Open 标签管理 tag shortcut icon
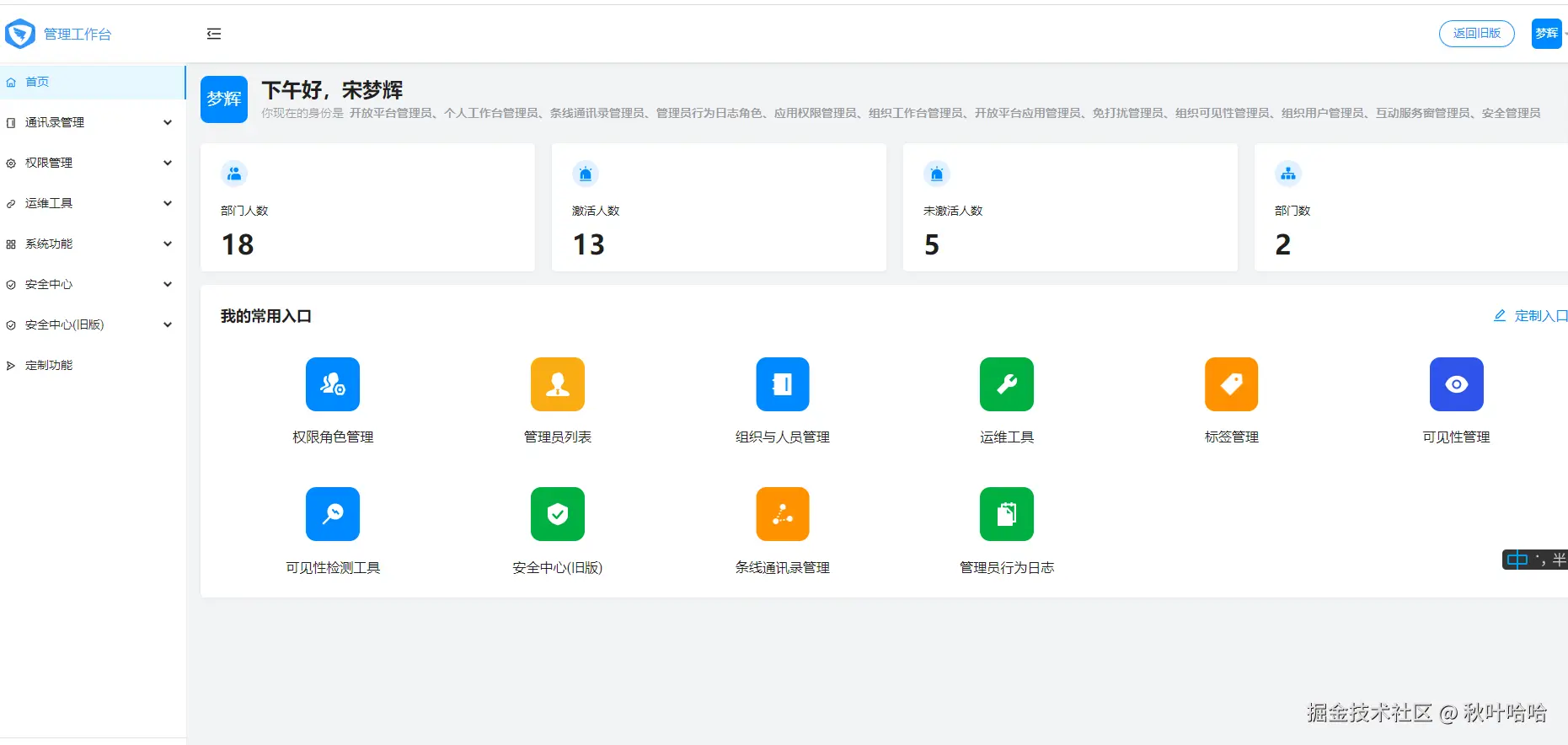 (1232, 384)
